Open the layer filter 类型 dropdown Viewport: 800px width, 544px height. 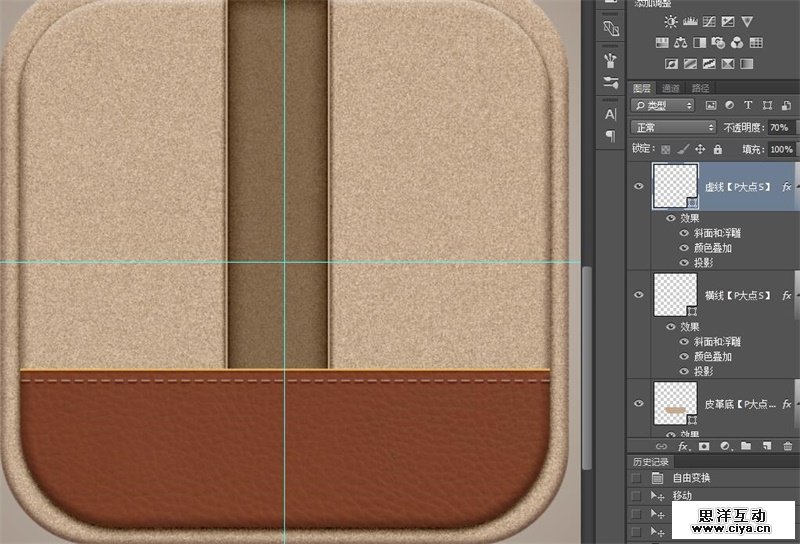(x=664, y=105)
